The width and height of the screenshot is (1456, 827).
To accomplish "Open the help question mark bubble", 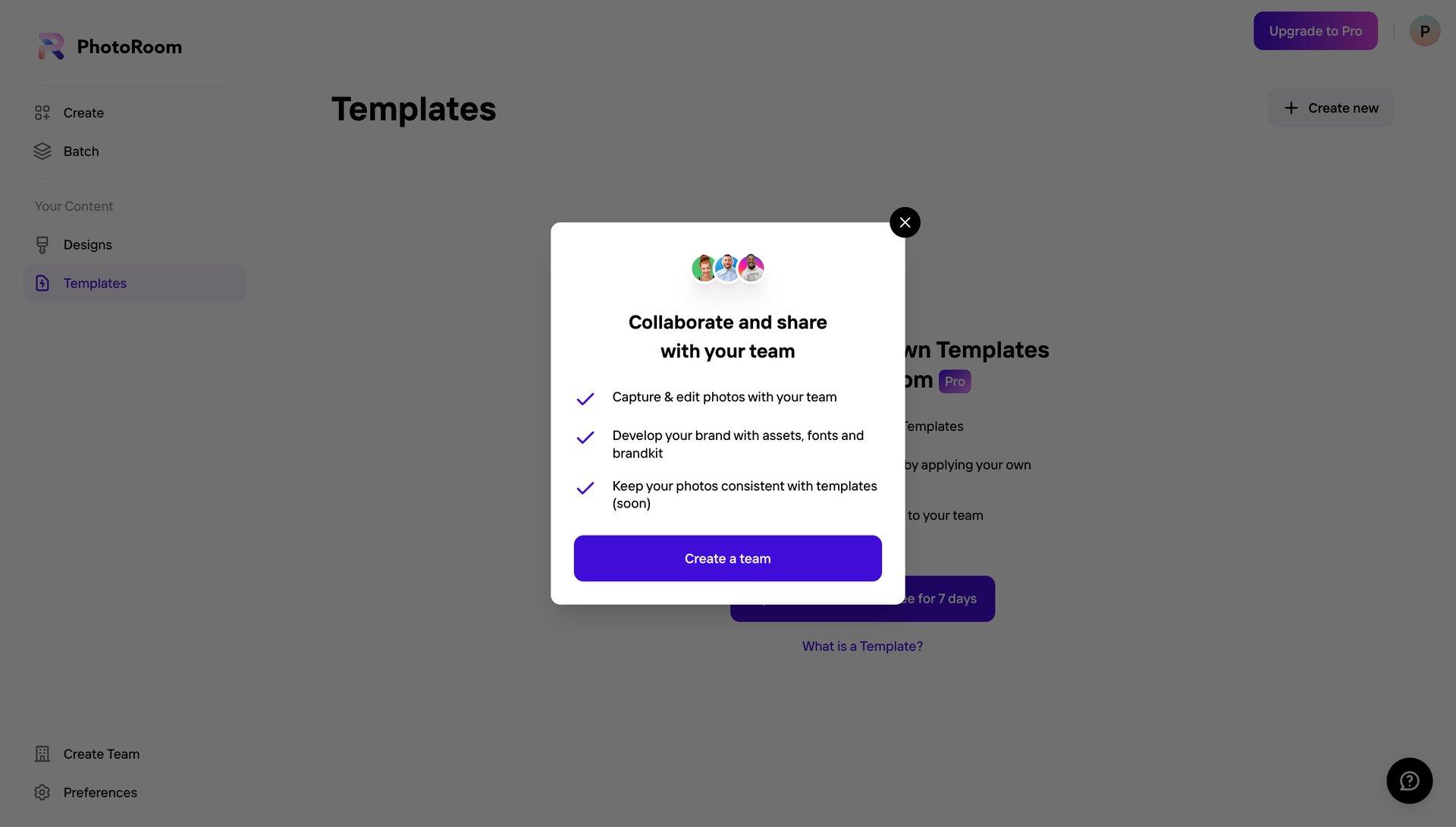I will point(1409,780).
